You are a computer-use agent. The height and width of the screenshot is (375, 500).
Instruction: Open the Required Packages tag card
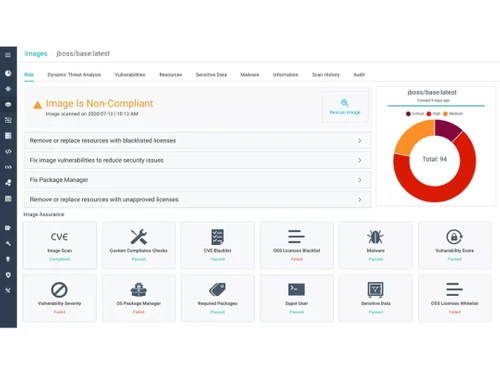(218, 298)
